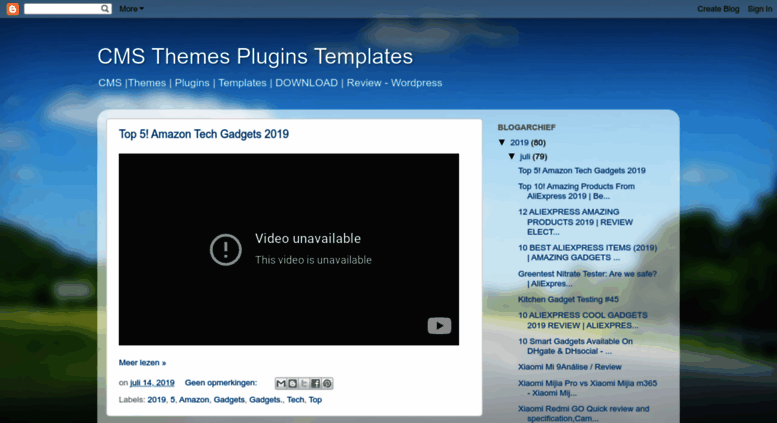Image resolution: width=777 pixels, height=423 pixels.
Task: Click the YouTube play logo on the video
Action: 439,325
